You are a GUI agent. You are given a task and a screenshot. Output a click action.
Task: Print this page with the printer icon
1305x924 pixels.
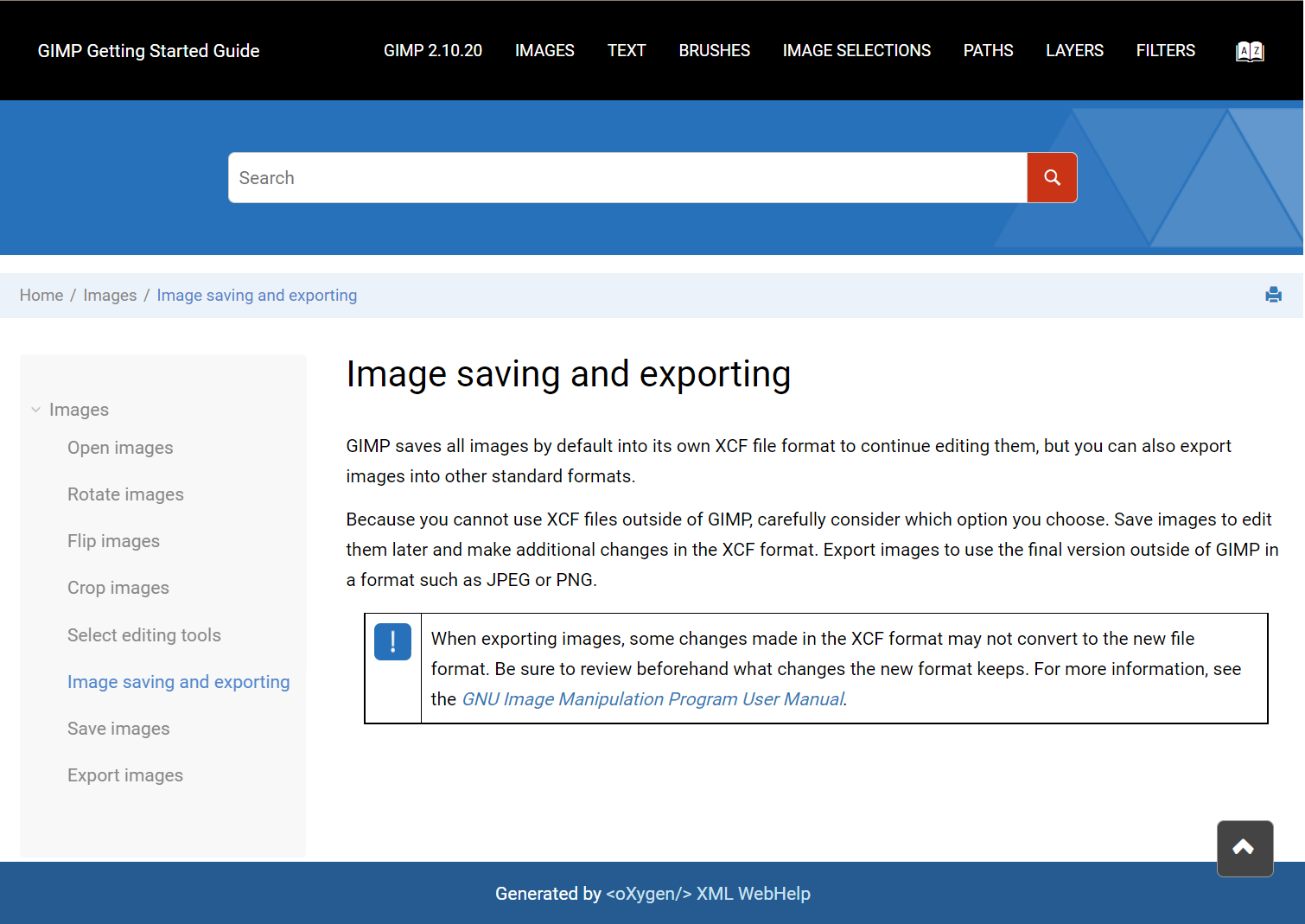click(x=1273, y=295)
